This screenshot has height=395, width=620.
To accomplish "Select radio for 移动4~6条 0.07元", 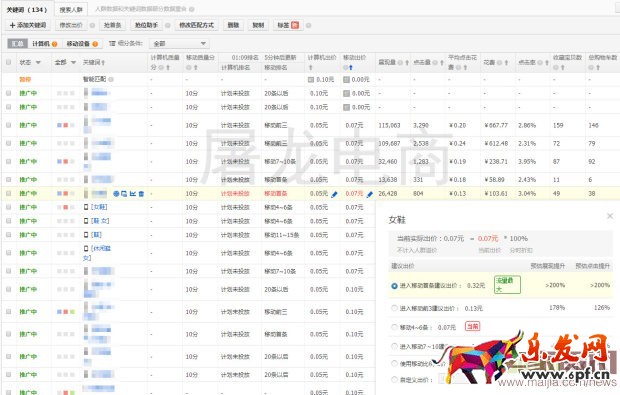I will click(x=394, y=327).
